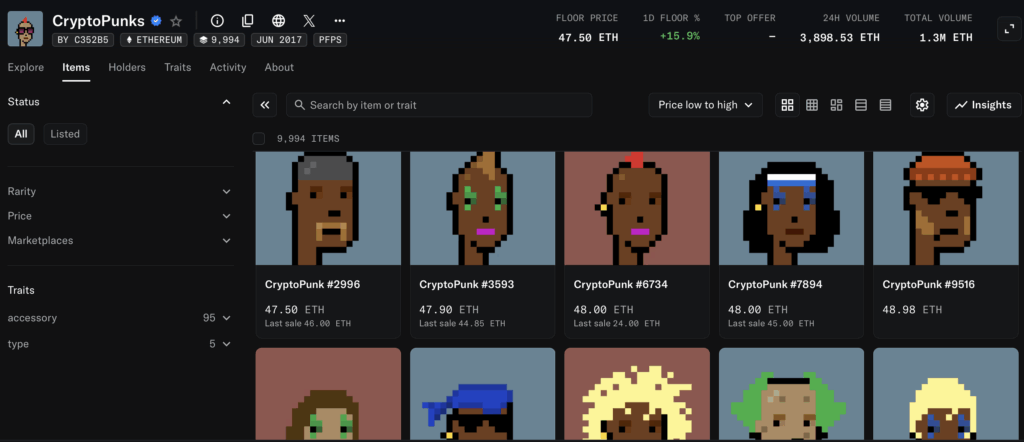Screen dimensions: 1024x442
Task: Open the collection website globe icon
Action: coord(278,21)
